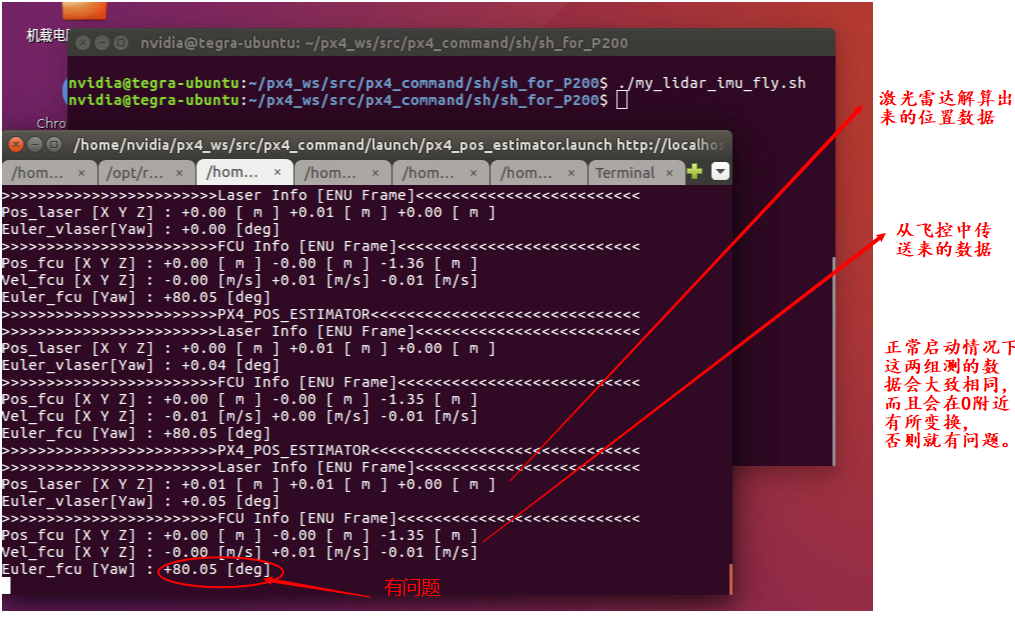Click the front terminal's orange scrollbar thumb
This screenshot has width=1015, height=619.
[730, 578]
